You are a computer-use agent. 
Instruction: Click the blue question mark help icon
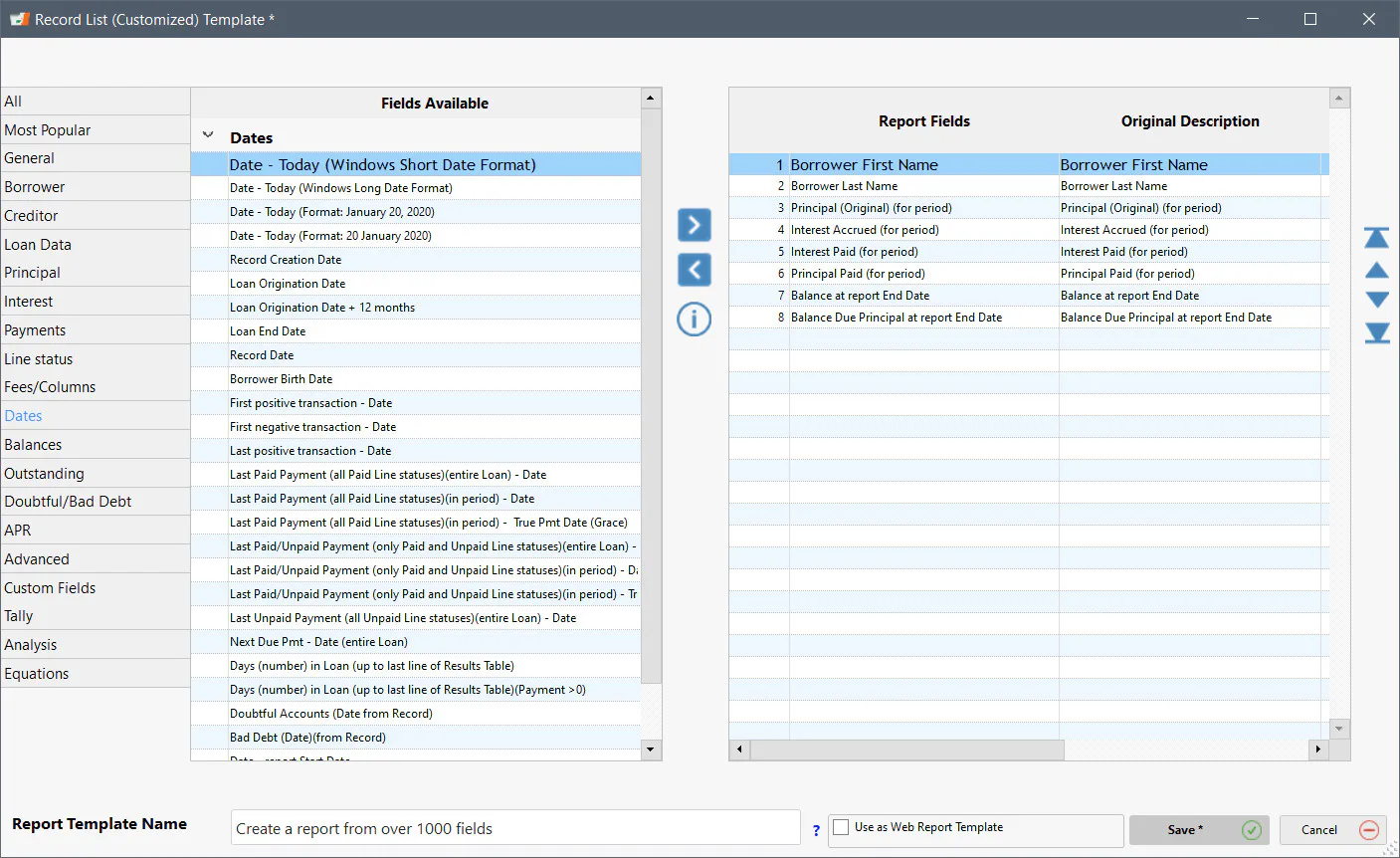(816, 830)
